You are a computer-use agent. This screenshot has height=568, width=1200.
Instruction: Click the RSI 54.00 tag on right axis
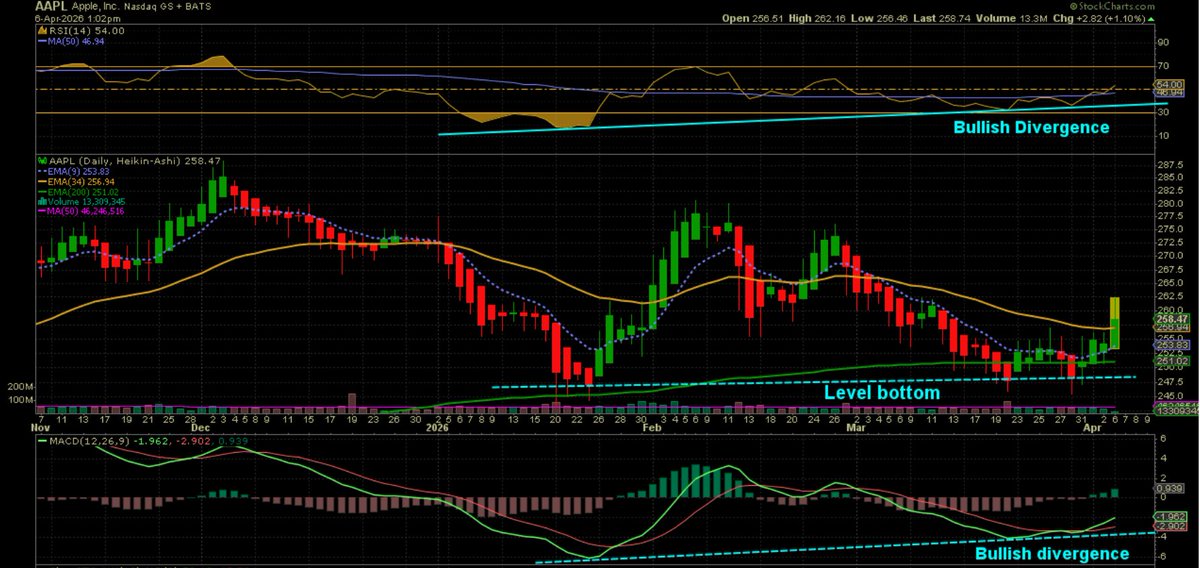[x=1168, y=83]
